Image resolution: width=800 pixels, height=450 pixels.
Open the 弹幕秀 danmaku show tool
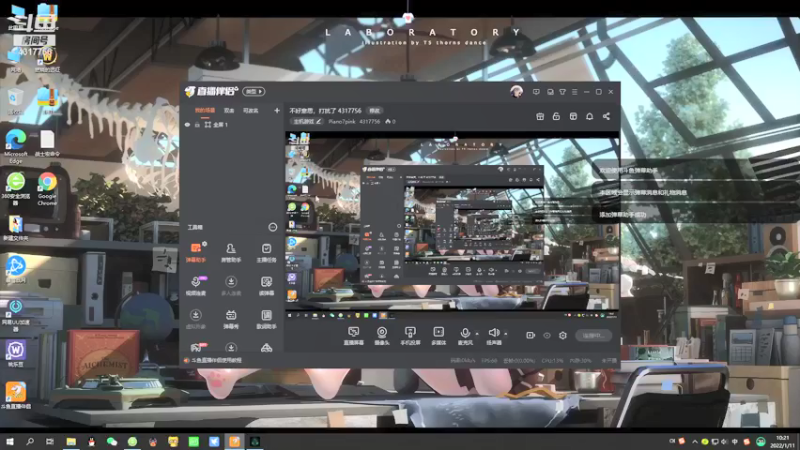click(231, 319)
